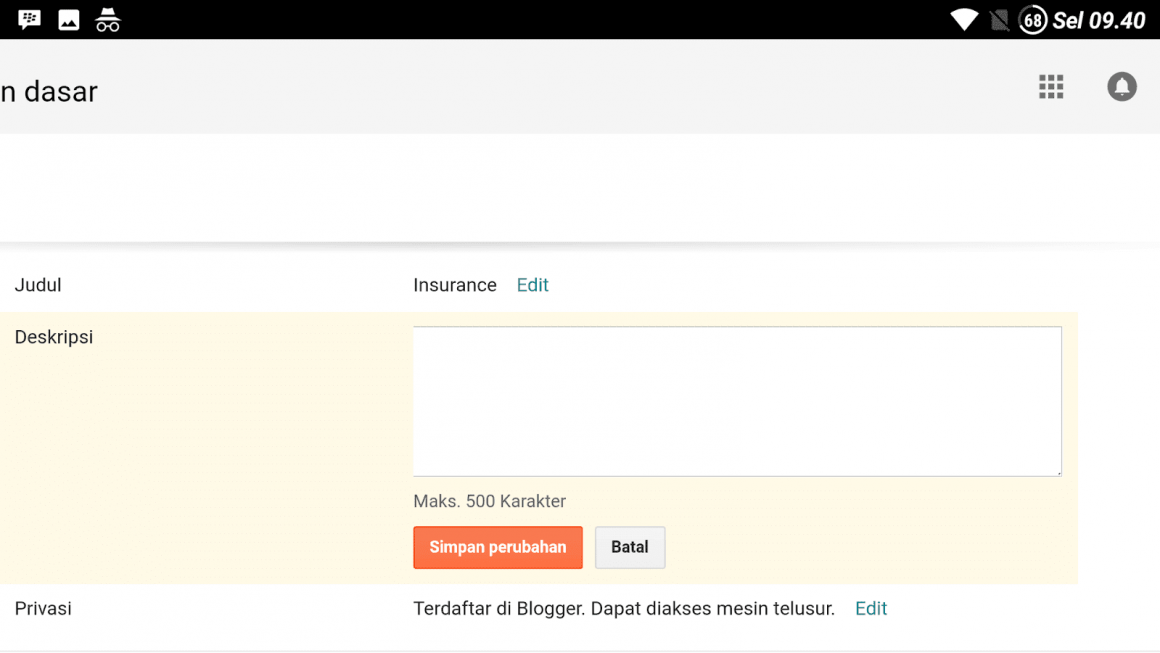The image size is (1160, 653).
Task: Click Edit link next to Insurance title
Action: click(x=533, y=285)
